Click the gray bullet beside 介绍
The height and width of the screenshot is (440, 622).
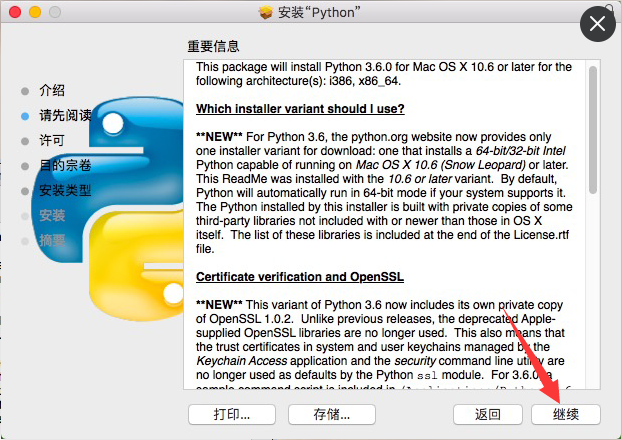25,91
